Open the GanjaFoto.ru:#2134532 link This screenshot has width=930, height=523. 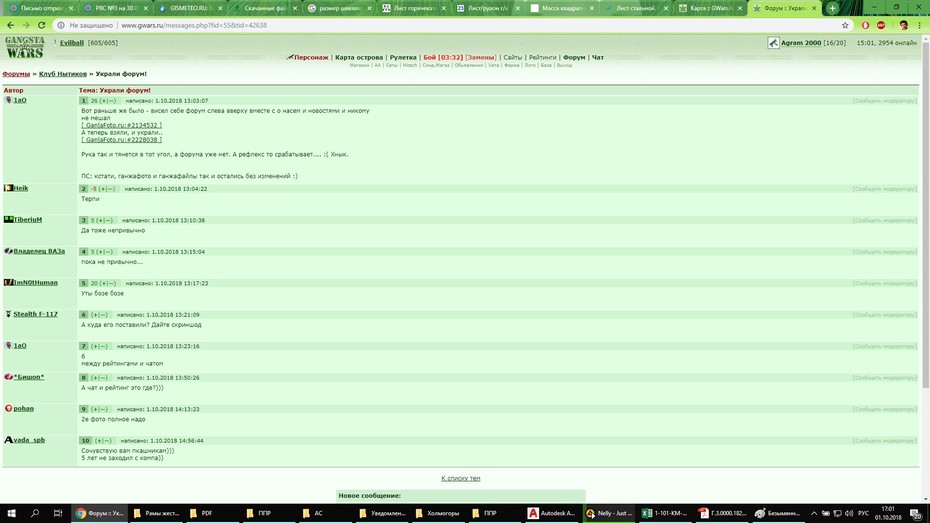pyautogui.click(x=122, y=125)
